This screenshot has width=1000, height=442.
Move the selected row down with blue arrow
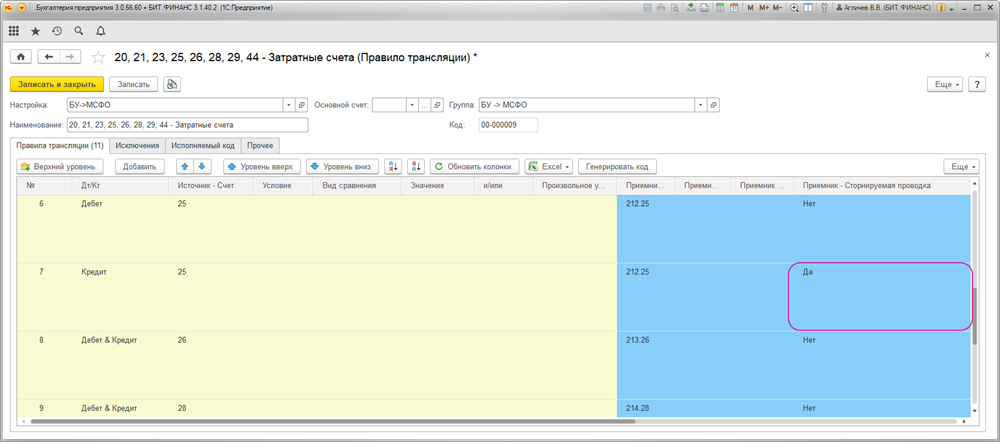coord(202,166)
